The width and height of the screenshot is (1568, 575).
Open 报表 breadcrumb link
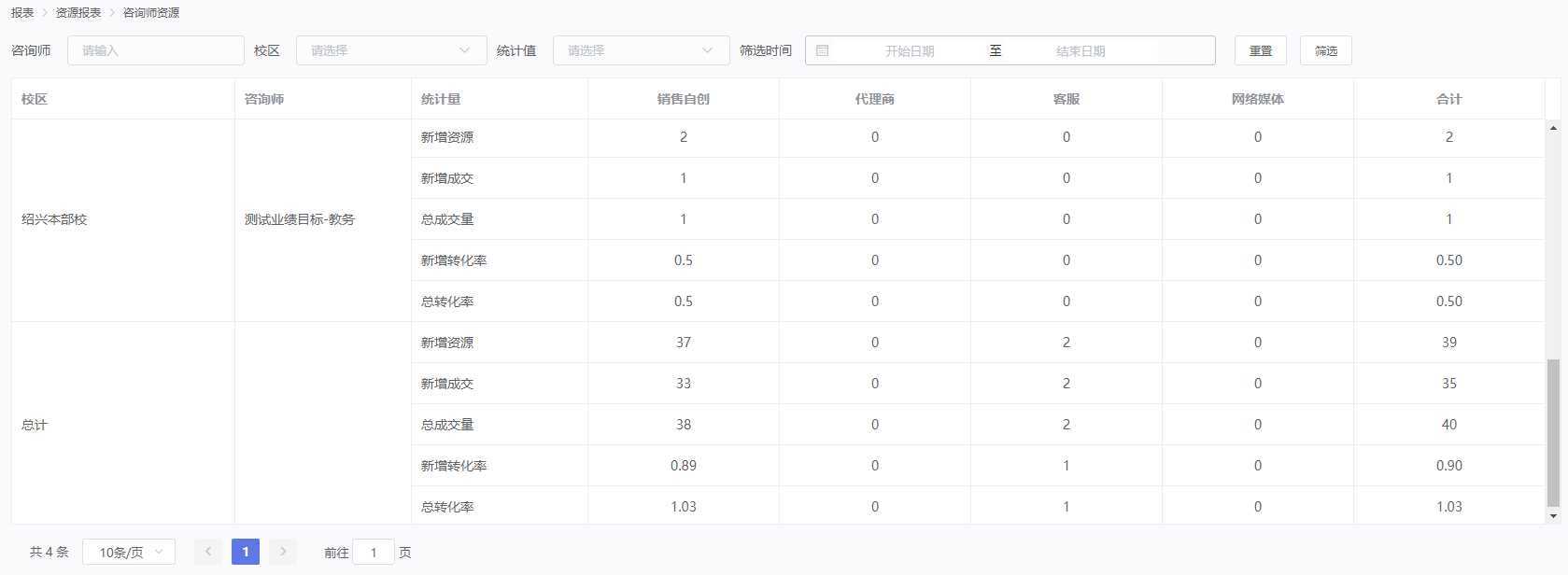pyautogui.click(x=22, y=13)
